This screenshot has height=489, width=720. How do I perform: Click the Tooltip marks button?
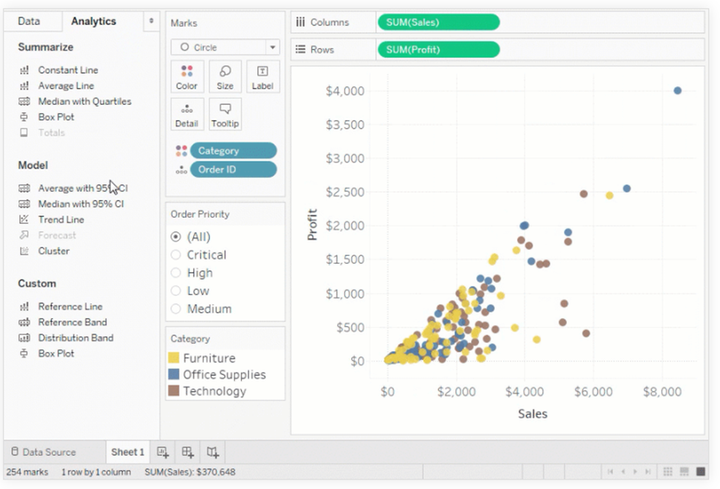tap(225, 114)
